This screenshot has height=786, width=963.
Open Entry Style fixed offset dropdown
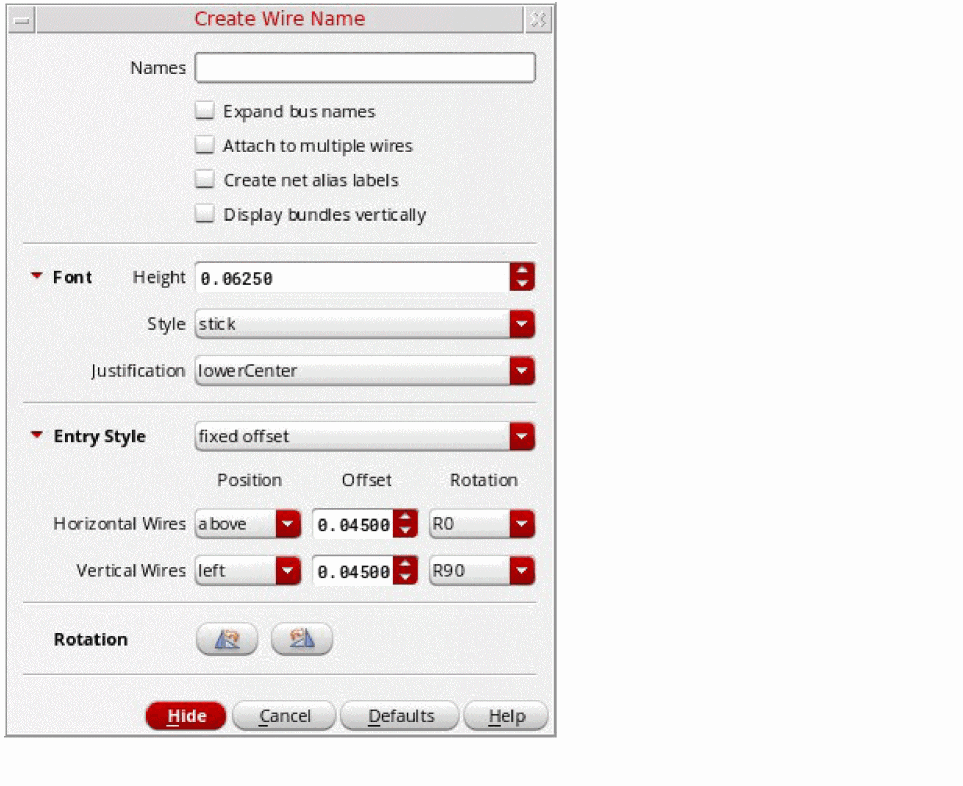coord(365,436)
